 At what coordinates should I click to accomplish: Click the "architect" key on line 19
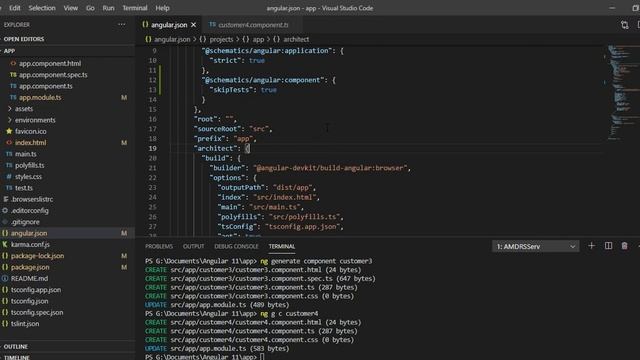coord(216,149)
